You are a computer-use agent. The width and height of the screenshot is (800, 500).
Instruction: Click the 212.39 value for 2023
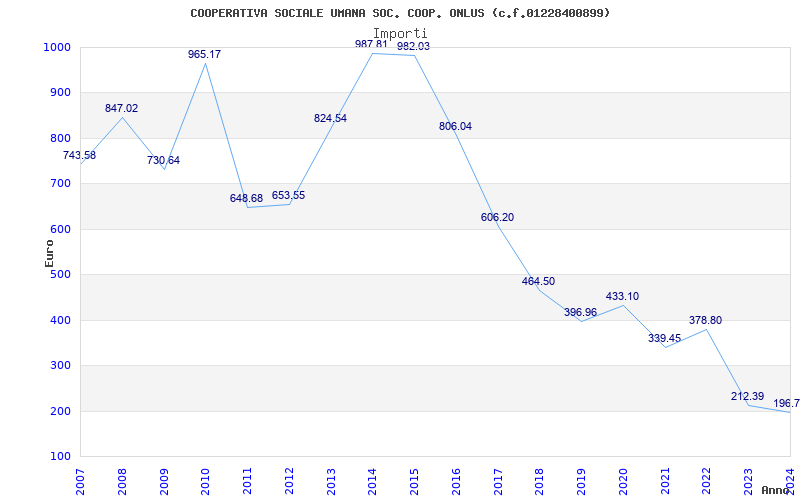pos(747,397)
